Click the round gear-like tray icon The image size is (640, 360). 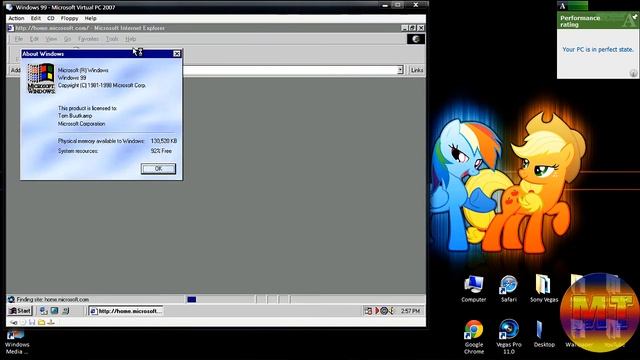tap(384, 311)
